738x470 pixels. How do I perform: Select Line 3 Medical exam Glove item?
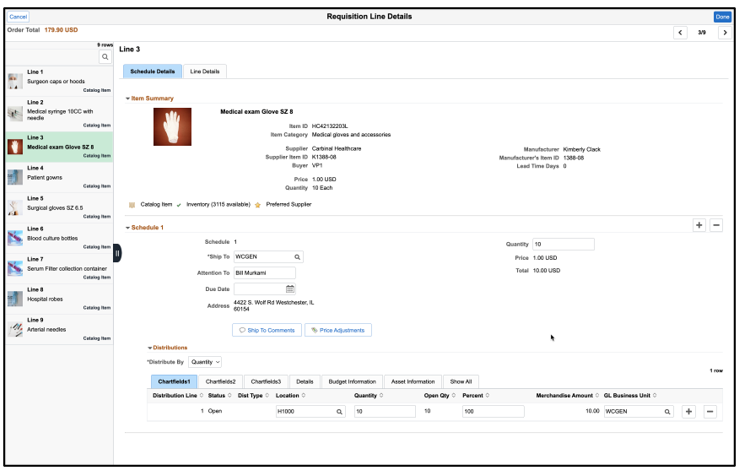click(59, 147)
